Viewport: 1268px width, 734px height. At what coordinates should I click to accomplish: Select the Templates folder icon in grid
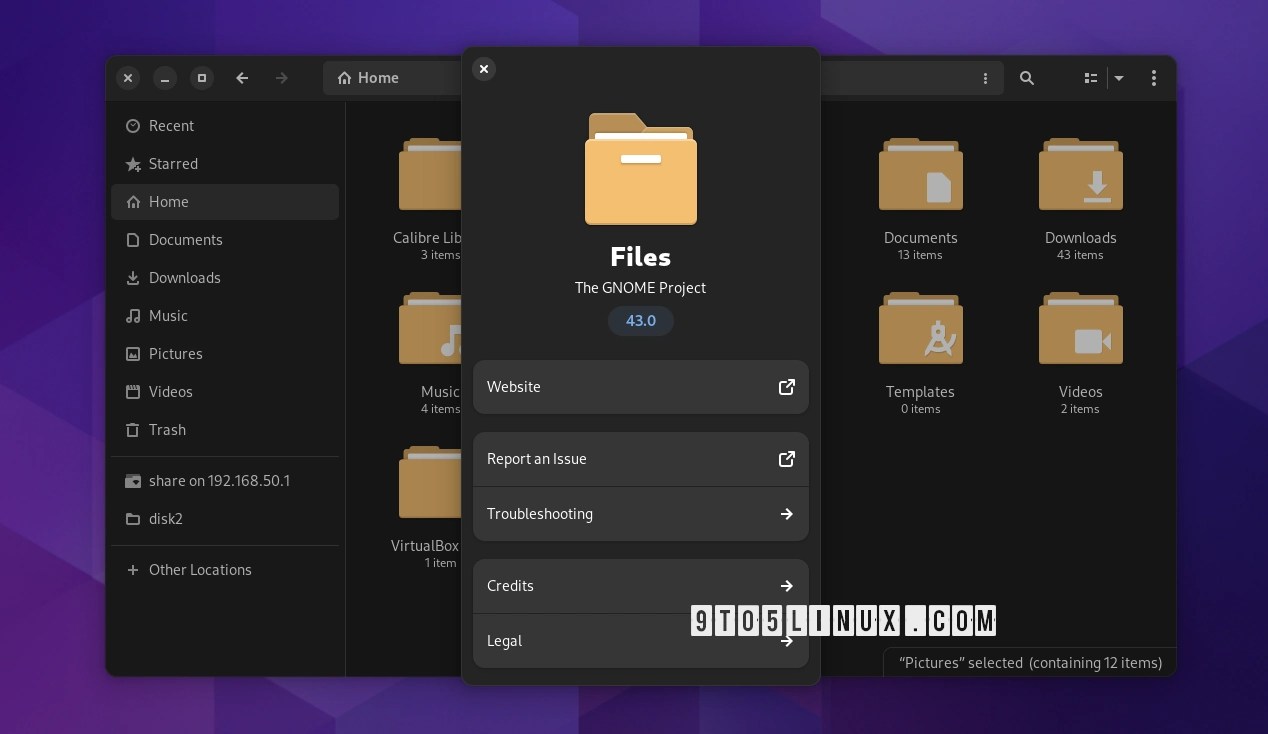pos(920,328)
